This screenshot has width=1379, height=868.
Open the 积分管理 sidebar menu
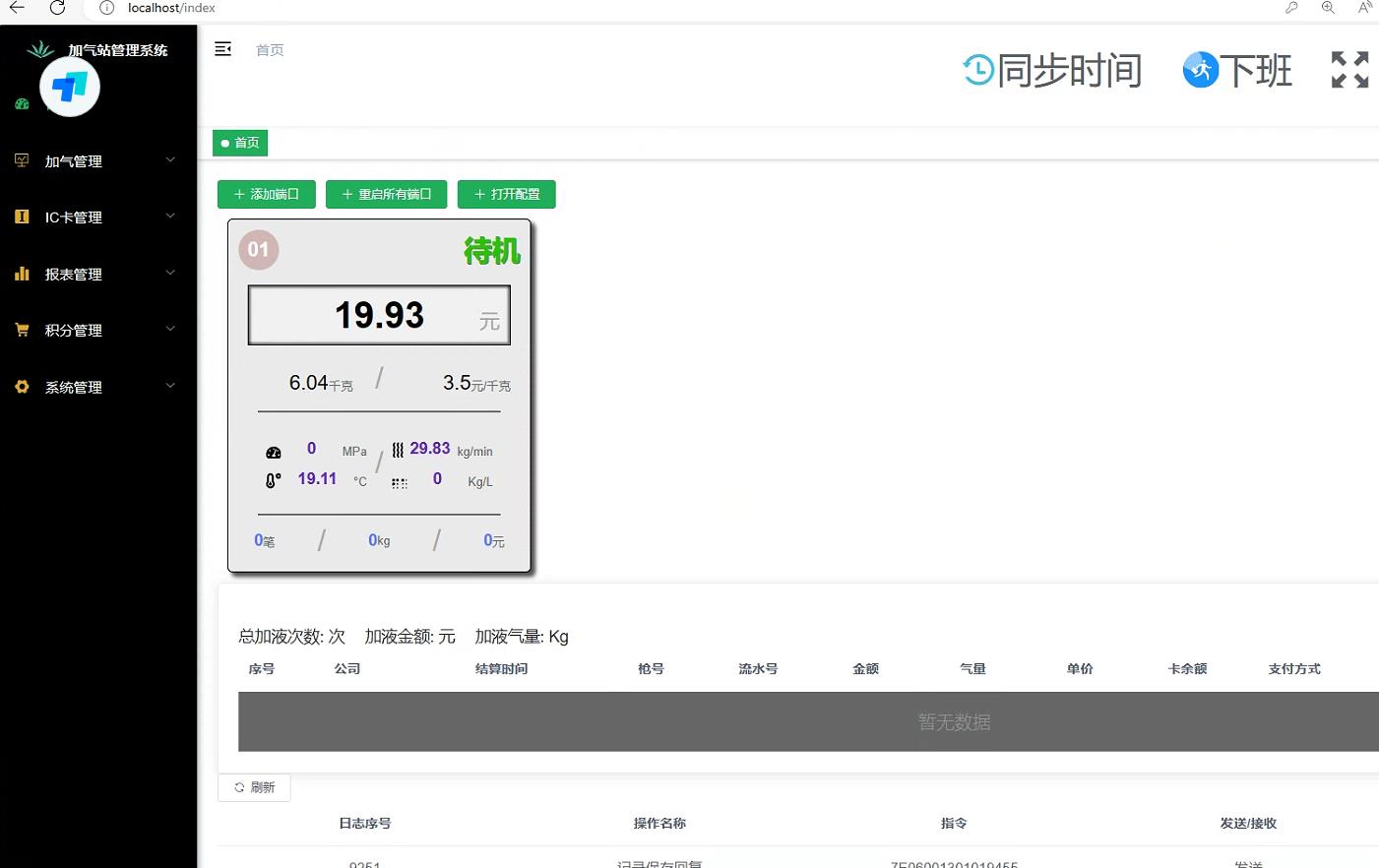[98, 331]
